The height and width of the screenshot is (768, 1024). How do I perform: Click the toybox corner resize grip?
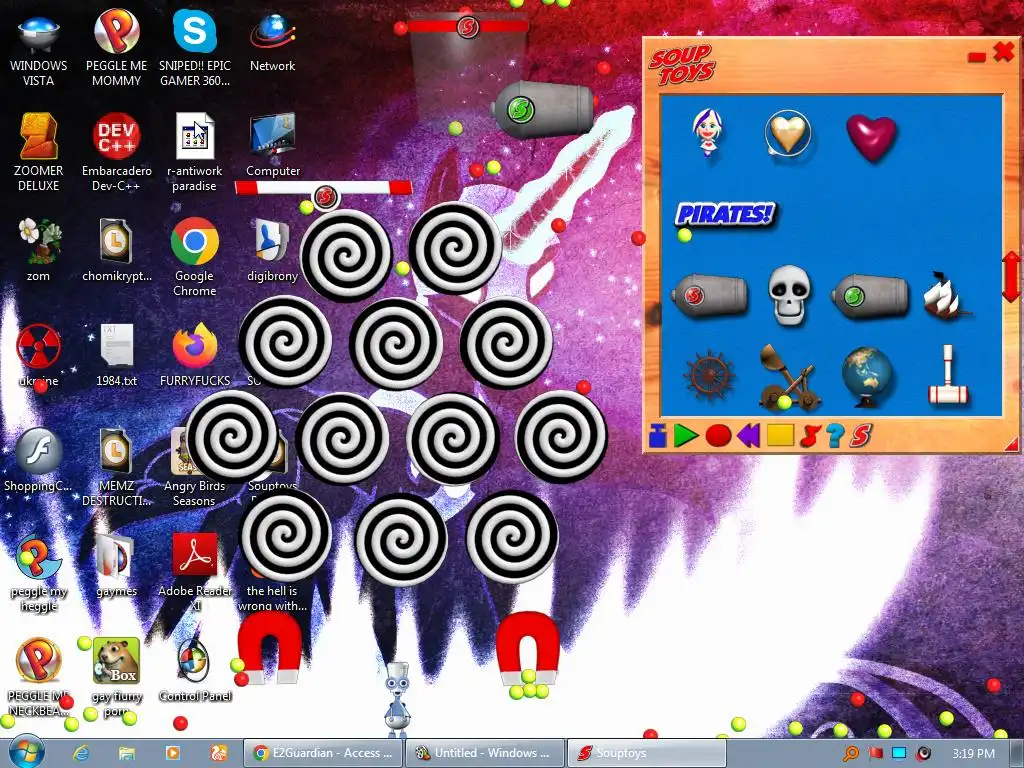point(1012,445)
